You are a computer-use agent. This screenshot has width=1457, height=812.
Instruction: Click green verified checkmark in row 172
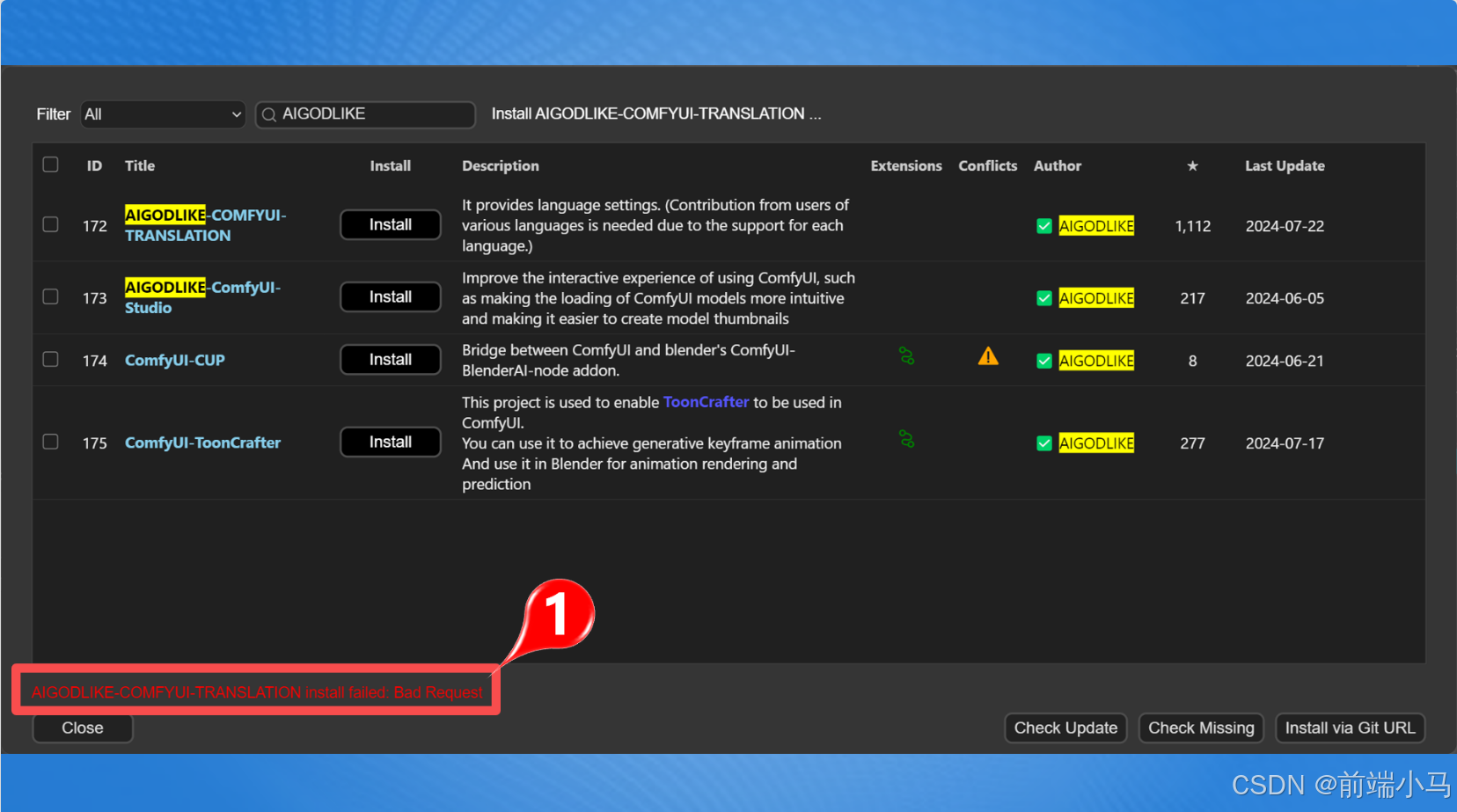1044,226
